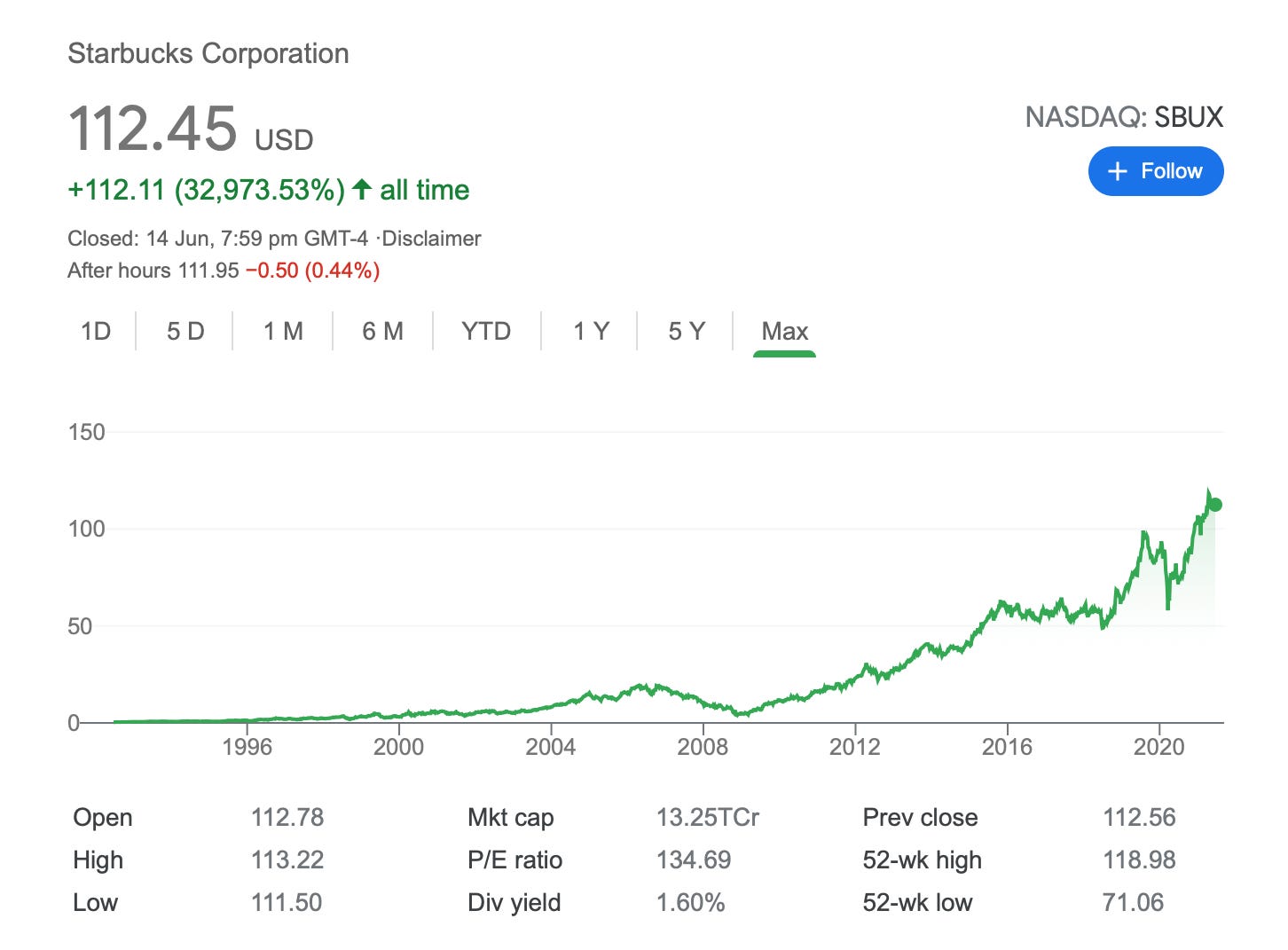Click the Starbucks Corporation title

point(208,53)
